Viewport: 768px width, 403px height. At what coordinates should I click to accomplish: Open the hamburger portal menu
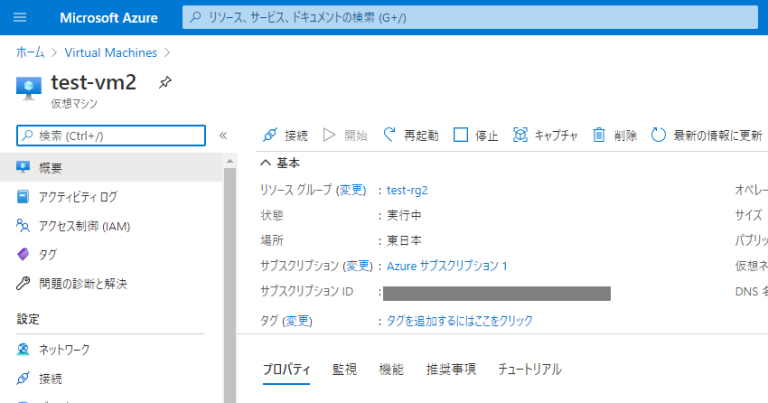(x=20, y=18)
